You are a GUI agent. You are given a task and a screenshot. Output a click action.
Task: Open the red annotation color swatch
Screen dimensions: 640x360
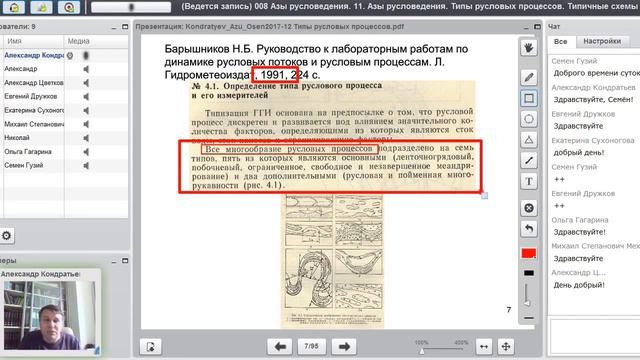pyautogui.click(x=529, y=253)
